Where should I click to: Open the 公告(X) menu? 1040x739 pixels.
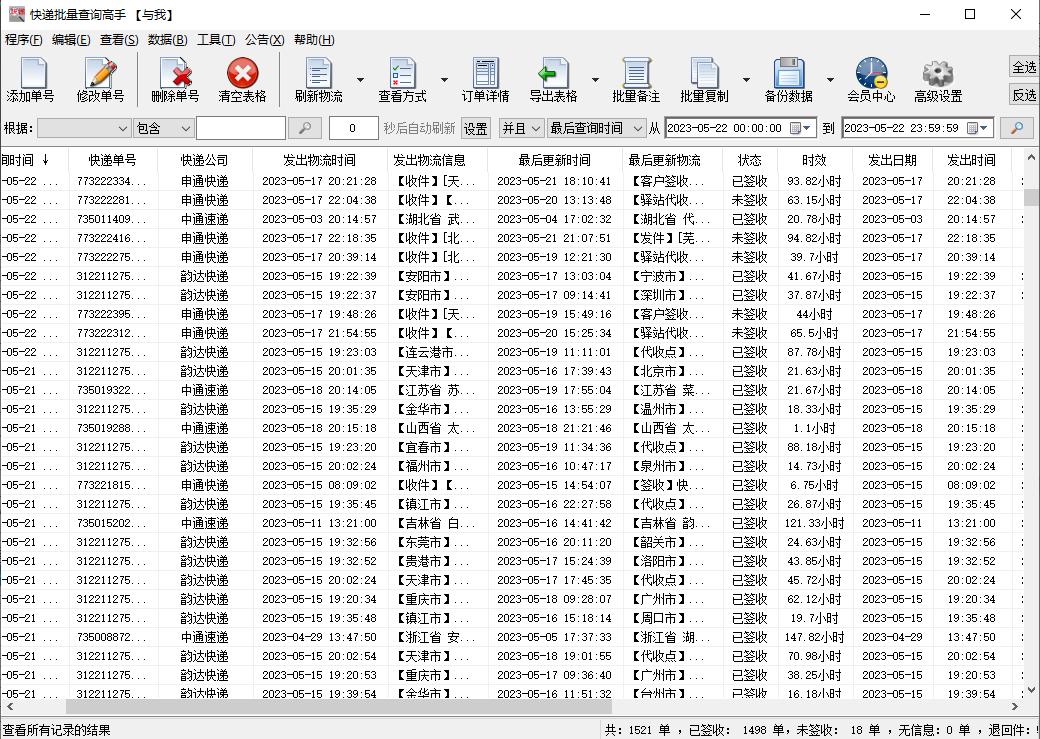tap(265, 40)
